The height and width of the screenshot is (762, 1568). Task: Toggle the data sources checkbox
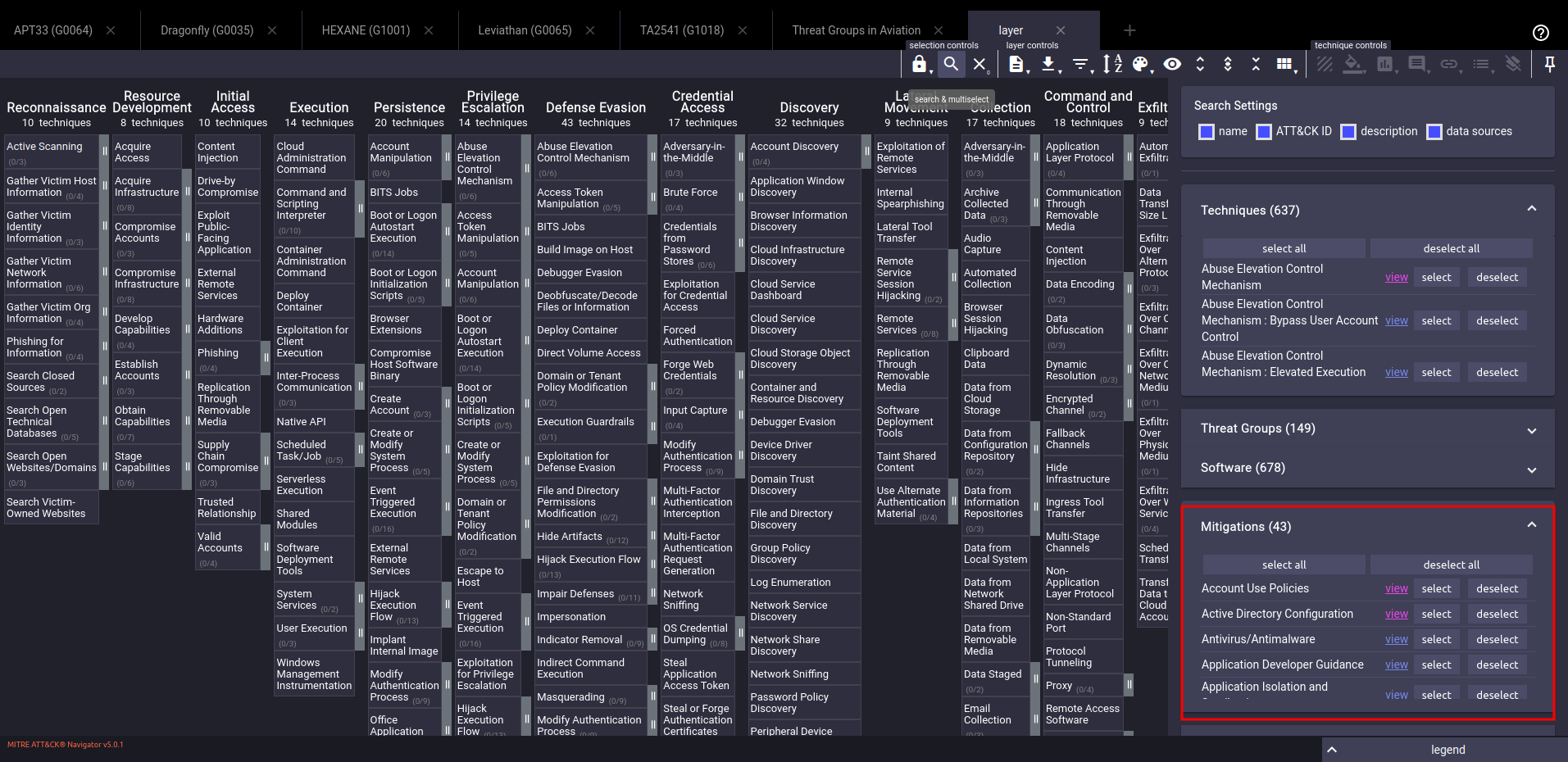point(1434,132)
